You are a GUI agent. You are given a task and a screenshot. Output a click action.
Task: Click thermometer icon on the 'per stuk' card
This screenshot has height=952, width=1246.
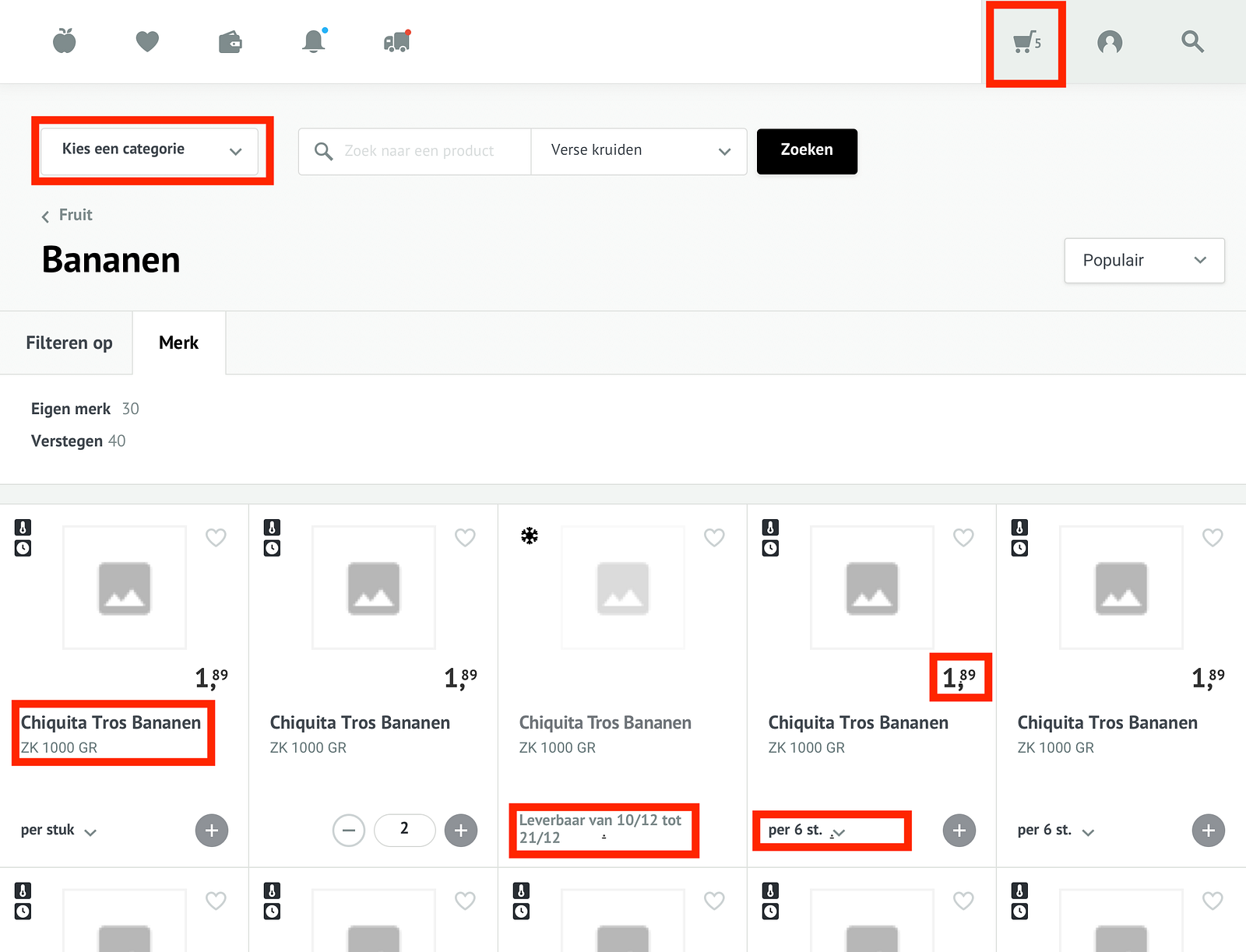coord(23,527)
